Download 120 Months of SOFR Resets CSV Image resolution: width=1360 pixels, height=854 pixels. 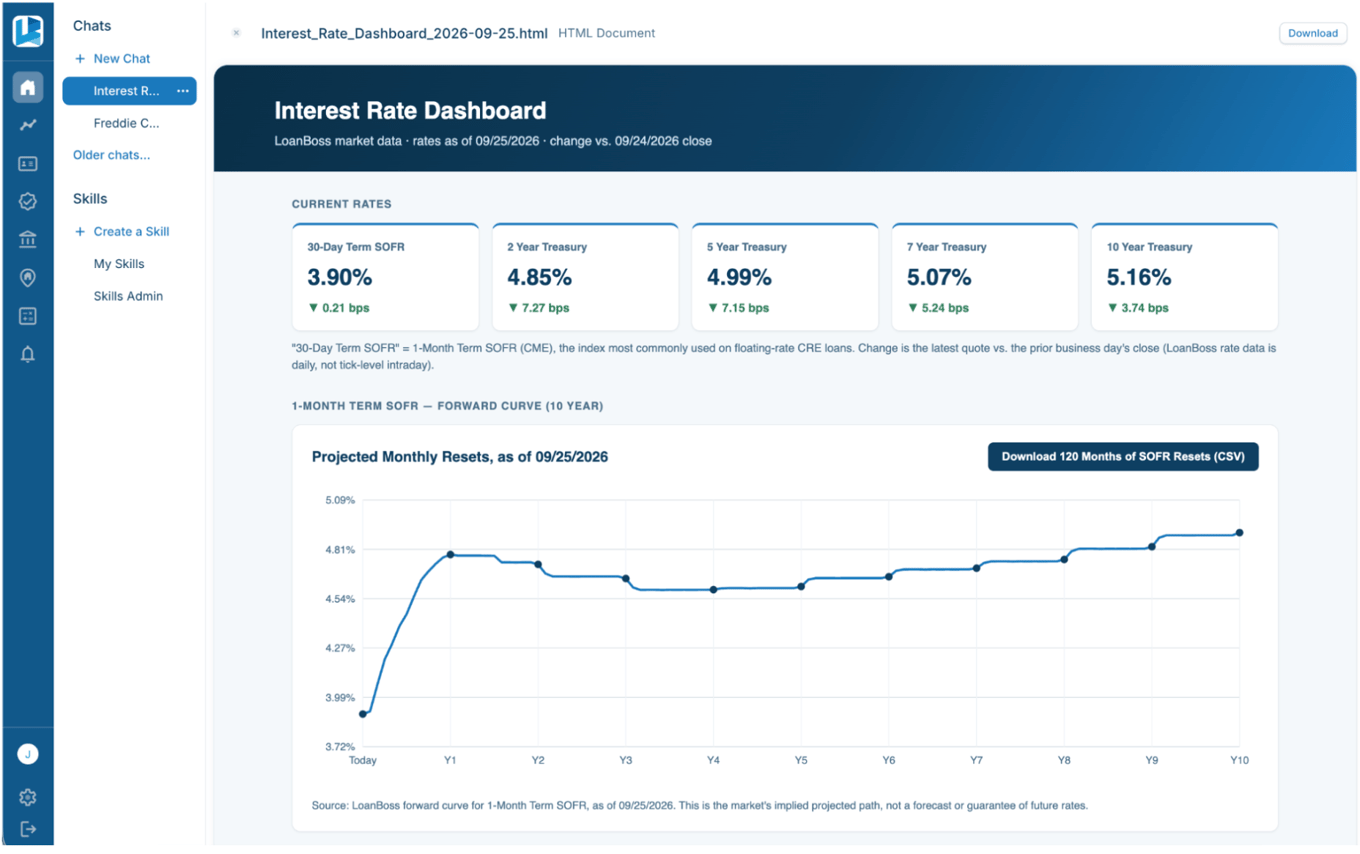pyautogui.click(x=1123, y=456)
